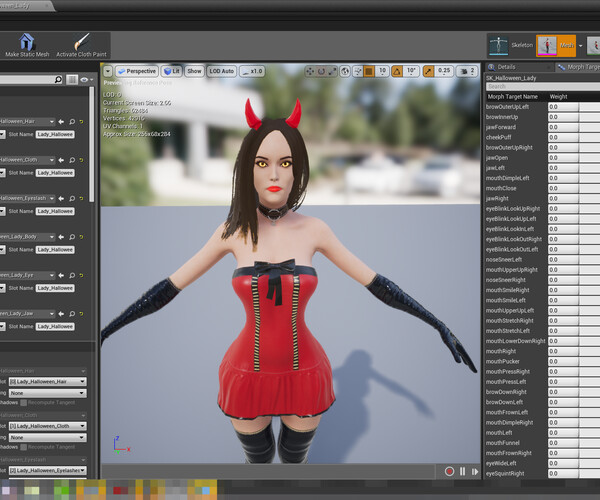The height and width of the screenshot is (500, 600).
Task: Tick Recompute Tangent under Halloween_Hair section
Action: click(x=24, y=402)
